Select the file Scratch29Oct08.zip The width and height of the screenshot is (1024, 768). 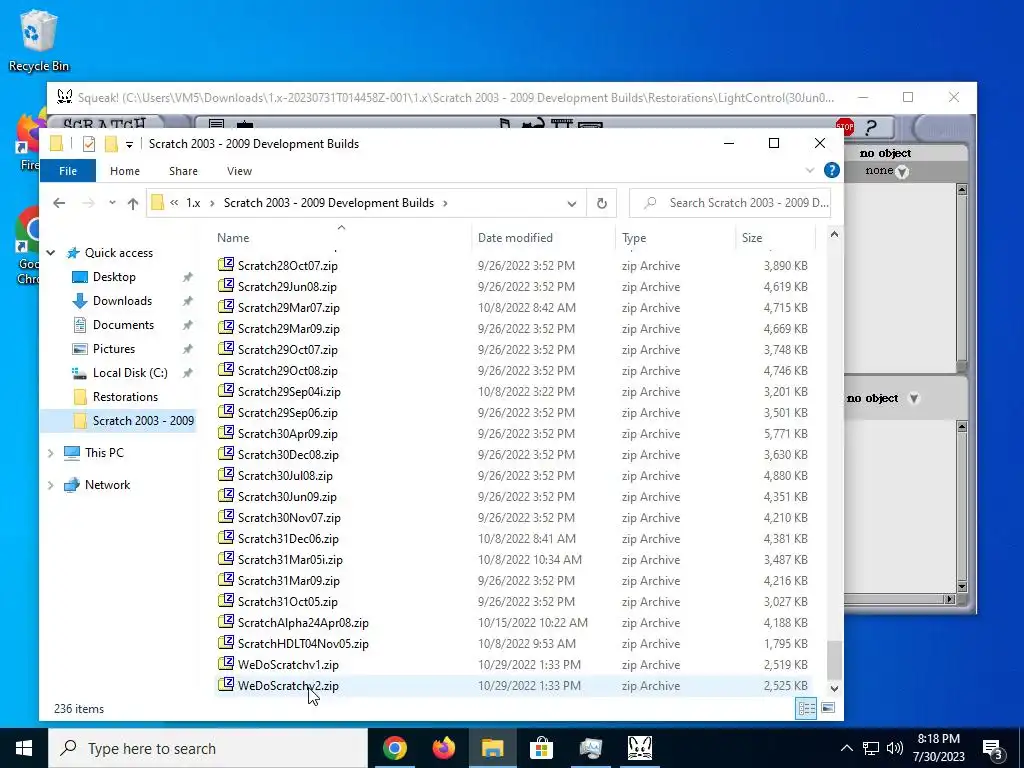[x=287, y=371]
